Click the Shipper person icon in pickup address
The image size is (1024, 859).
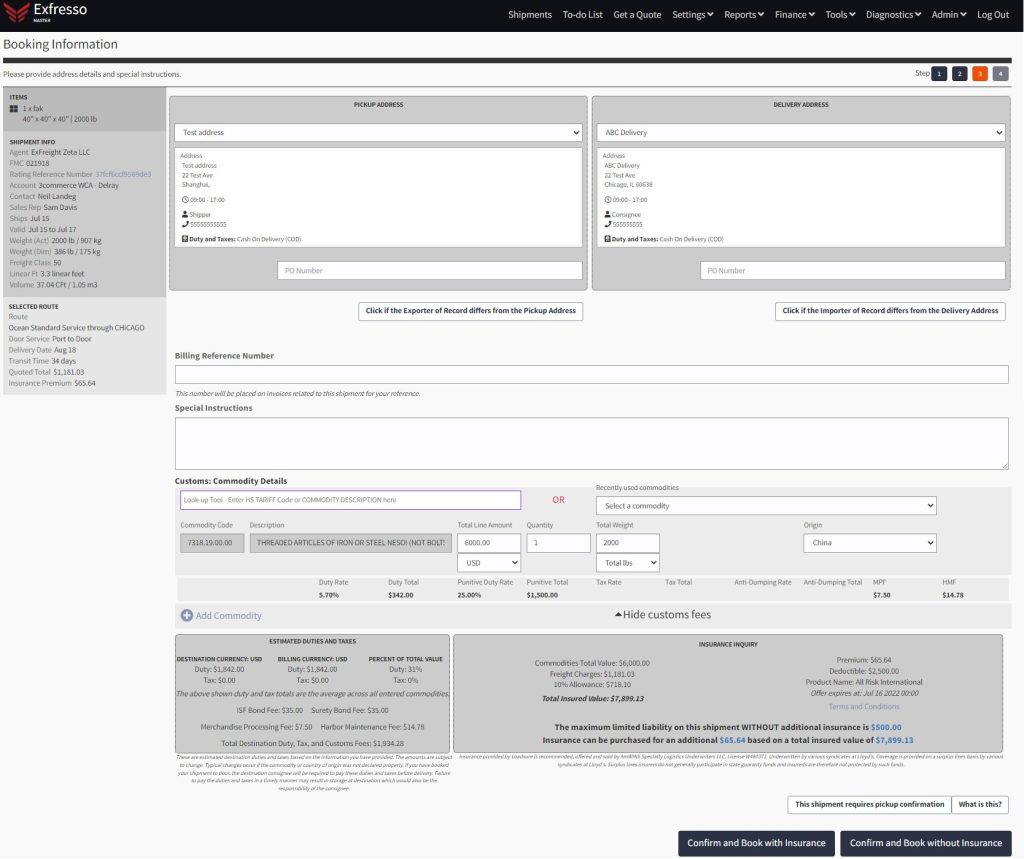[184, 215]
